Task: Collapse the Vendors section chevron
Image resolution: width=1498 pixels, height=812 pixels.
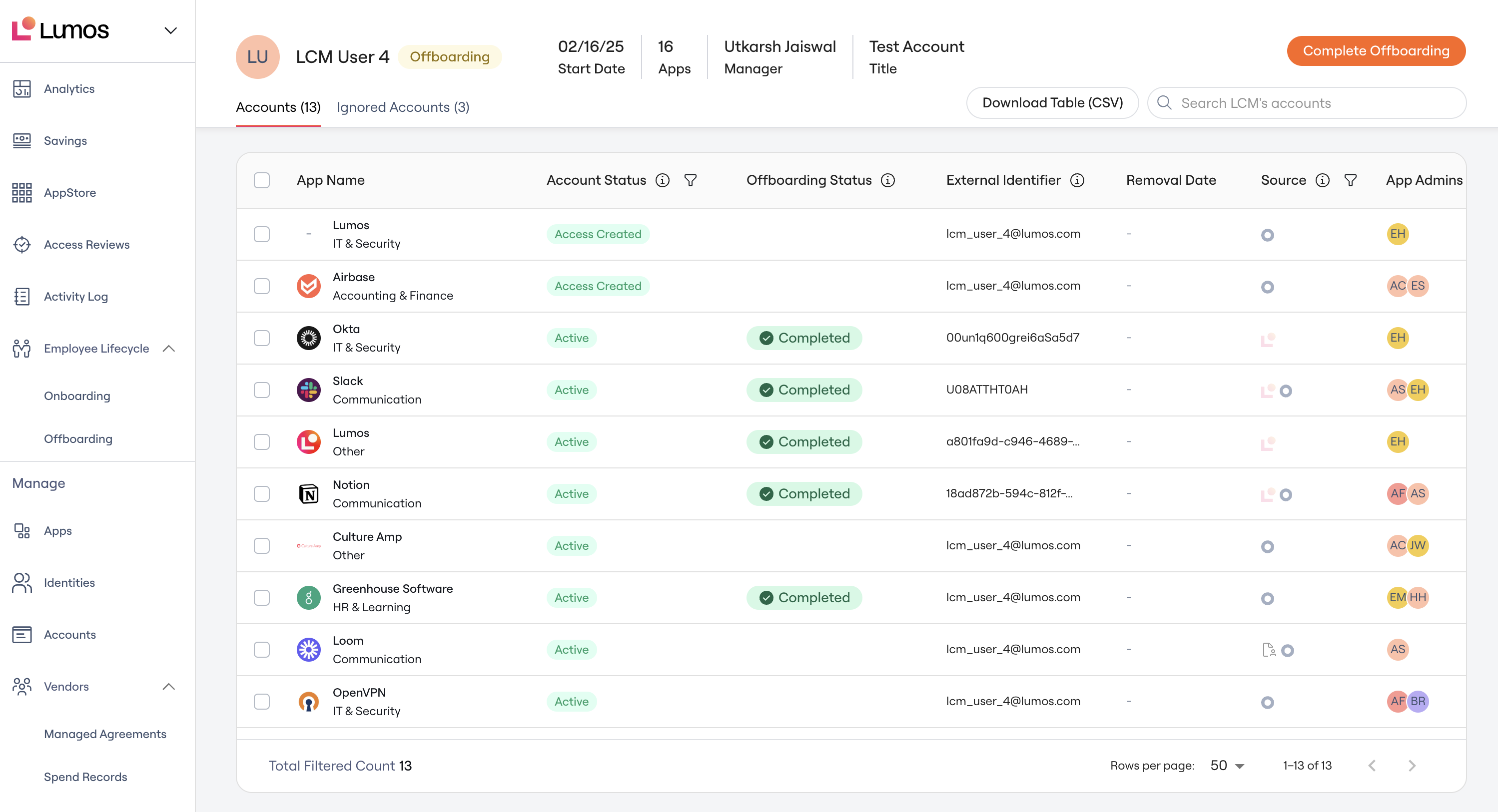Action: tap(169, 687)
